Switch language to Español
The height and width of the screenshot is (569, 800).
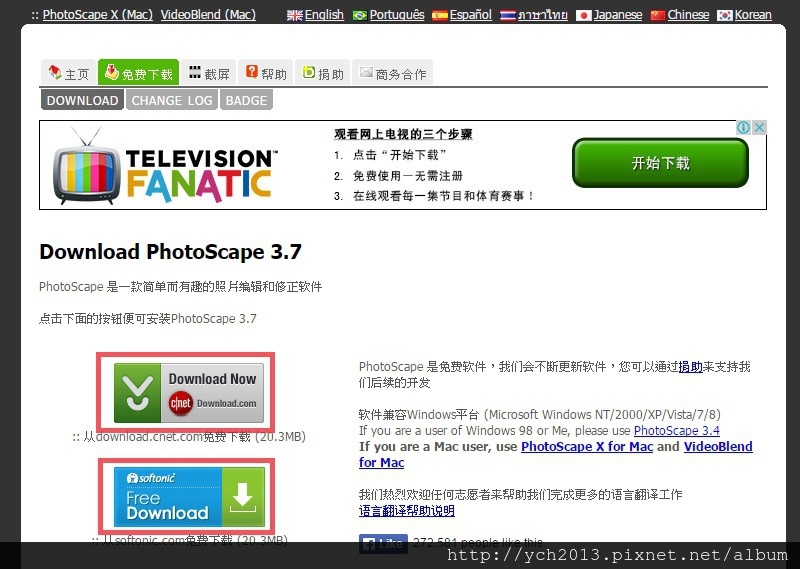(x=470, y=15)
